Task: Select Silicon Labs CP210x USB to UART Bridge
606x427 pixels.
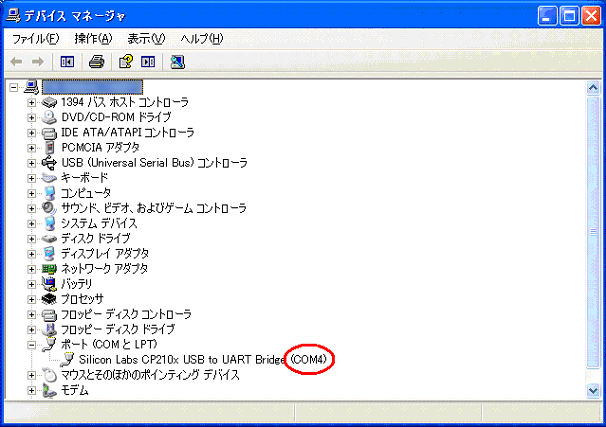Action: tap(203, 360)
